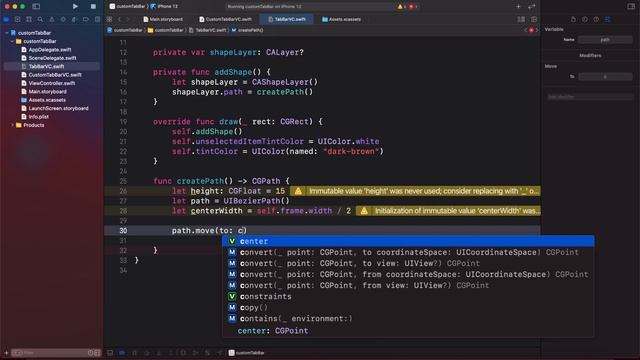Viewport: 640px width, 360px height.
Task: Click the Add Modifier field
Action: click(x=590, y=97)
